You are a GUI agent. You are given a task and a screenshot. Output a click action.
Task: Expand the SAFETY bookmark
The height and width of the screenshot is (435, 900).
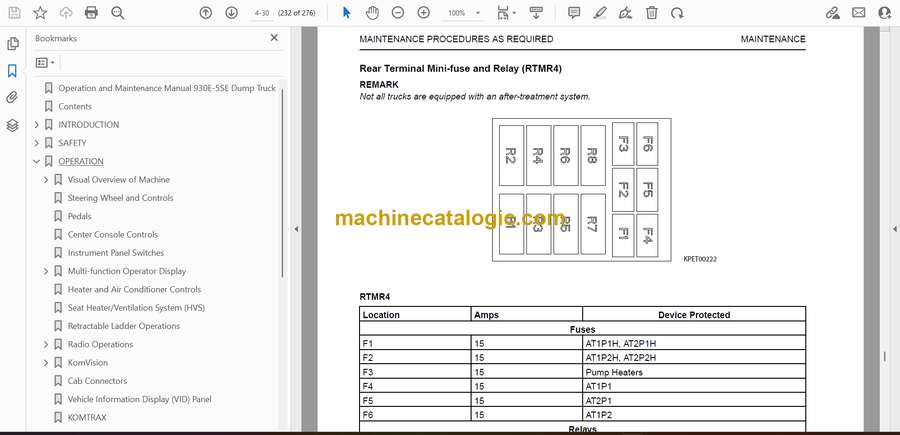pyautogui.click(x=37, y=143)
